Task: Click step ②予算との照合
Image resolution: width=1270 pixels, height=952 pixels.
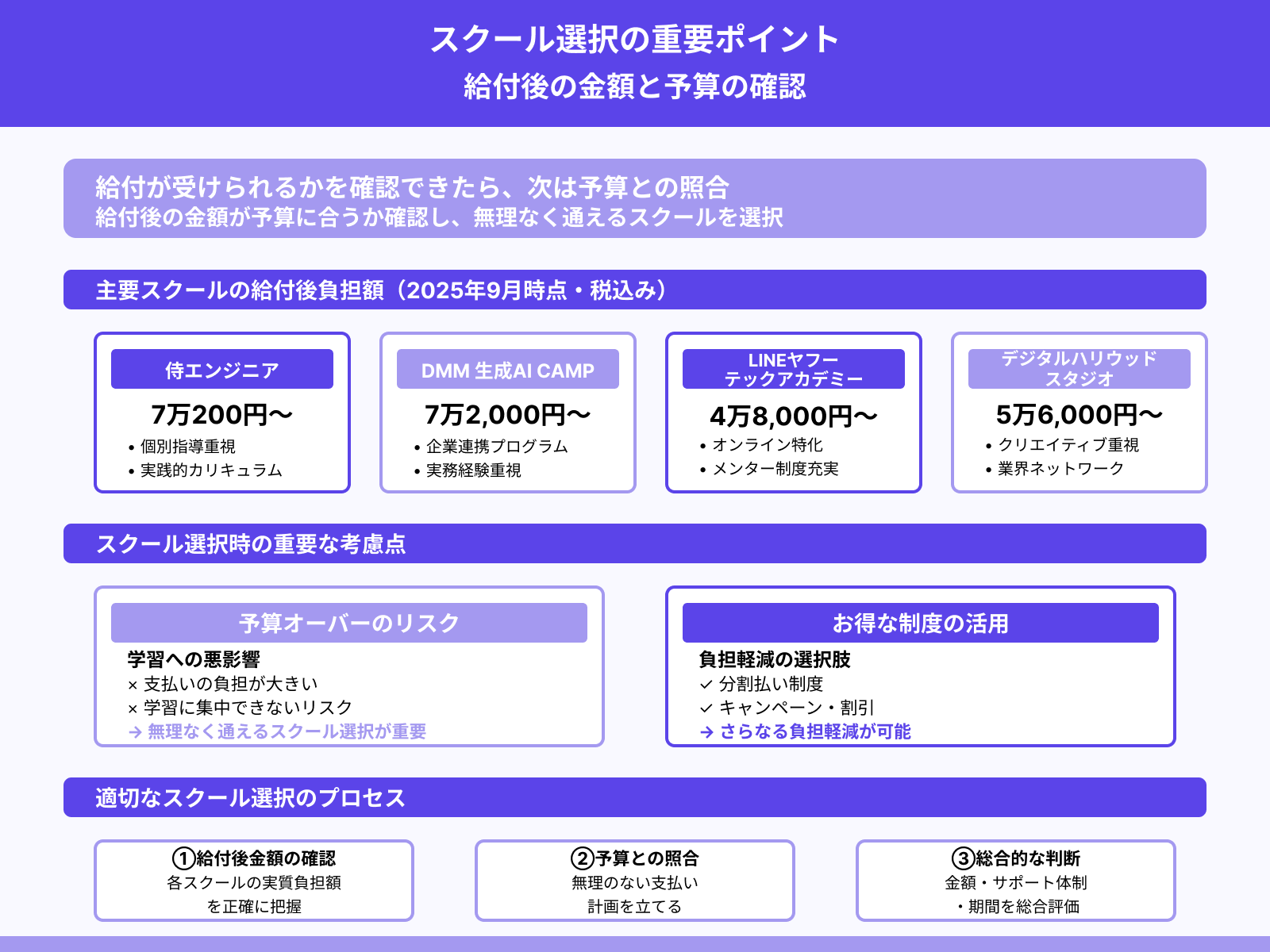Action: pos(635,858)
